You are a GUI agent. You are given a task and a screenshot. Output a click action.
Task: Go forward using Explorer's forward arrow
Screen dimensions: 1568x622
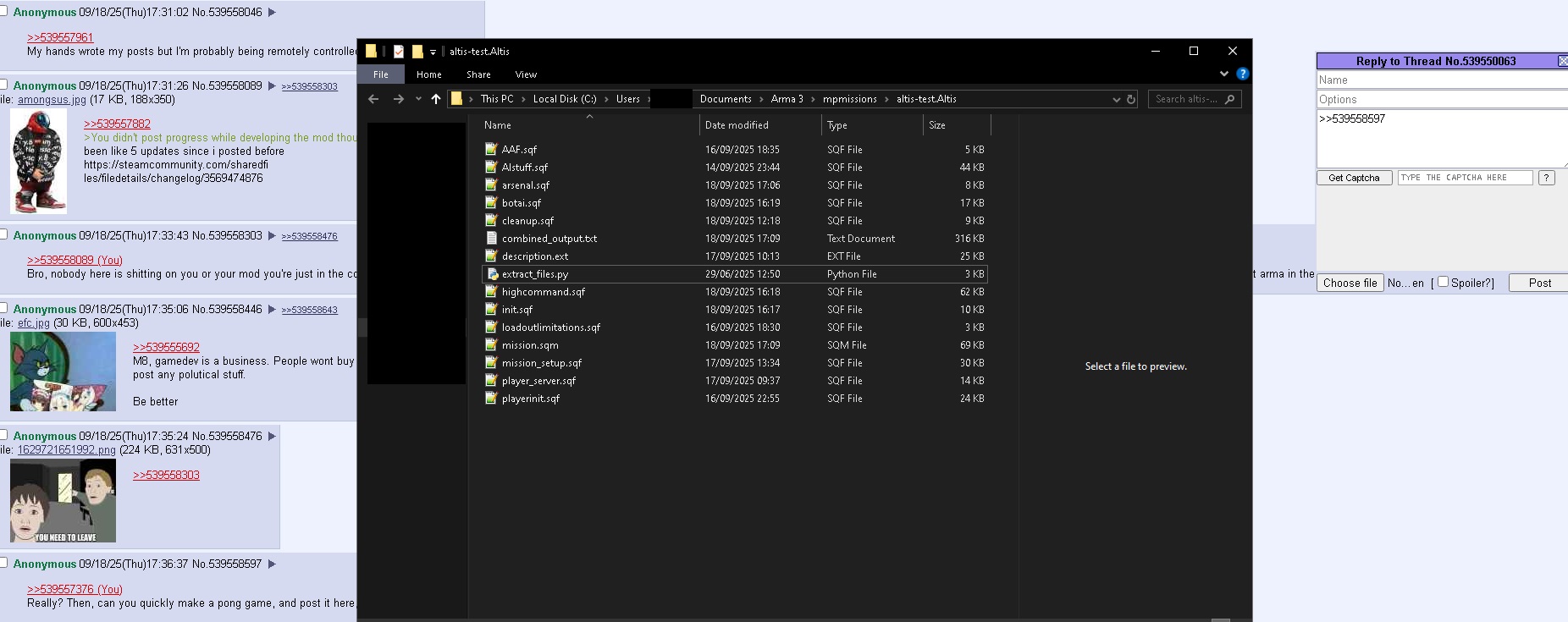point(399,99)
